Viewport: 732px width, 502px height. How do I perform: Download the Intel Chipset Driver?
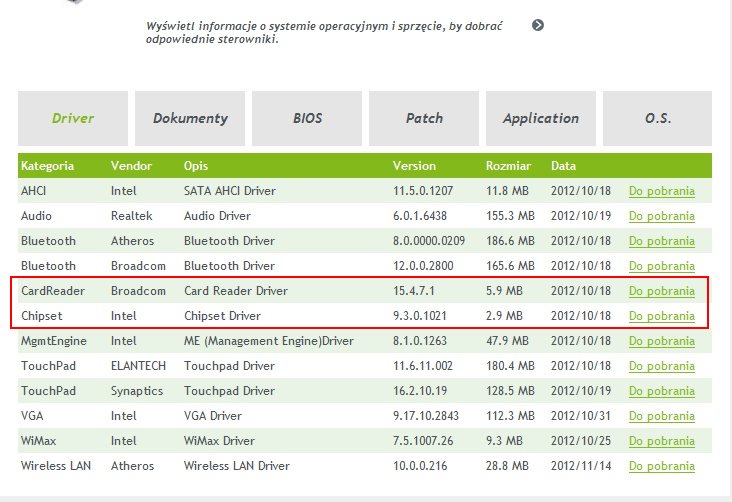click(662, 316)
